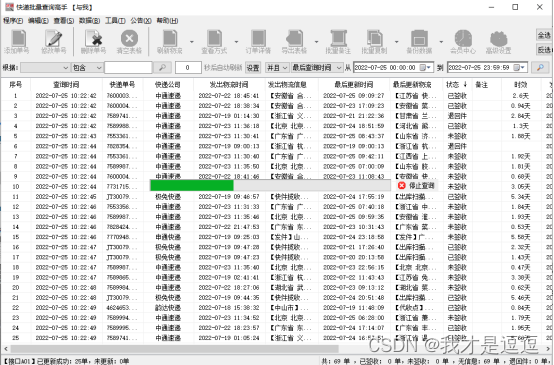
Task: Click the 查询时间 column header
Action: coord(66,84)
